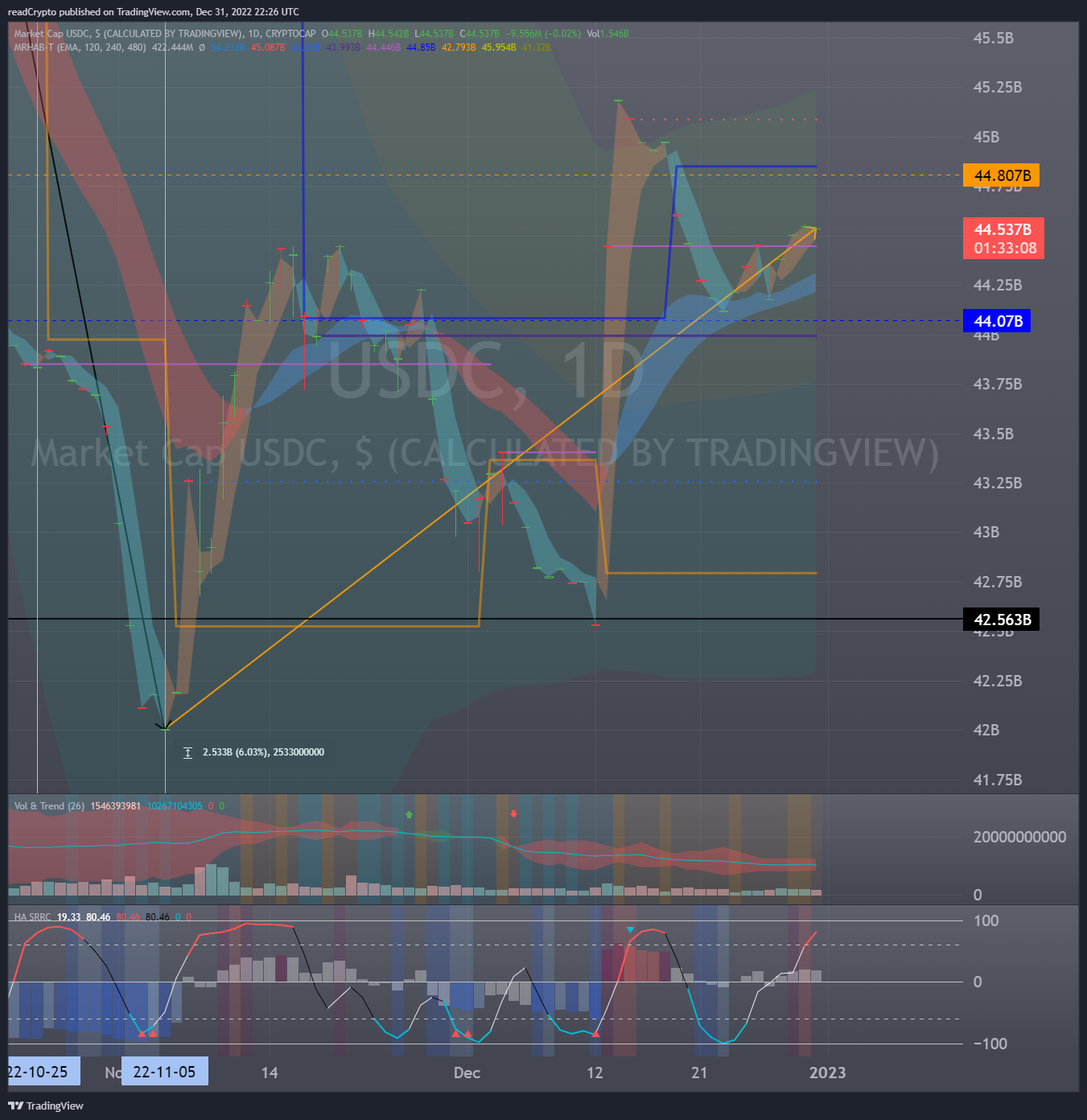Click the TradingView logo at bottom left
This screenshot has width=1087, height=1120.
46,1106
